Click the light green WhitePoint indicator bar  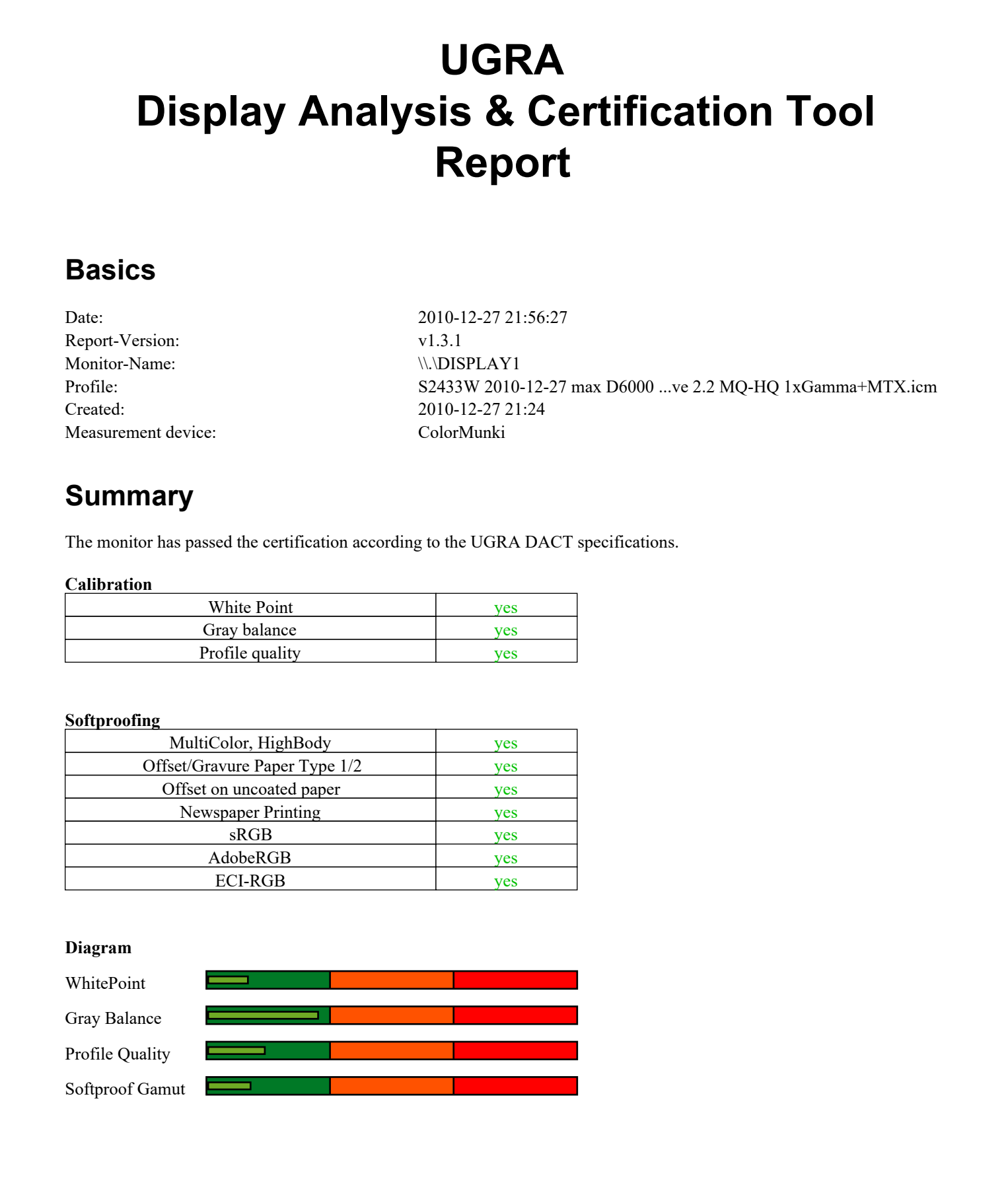point(228,980)
